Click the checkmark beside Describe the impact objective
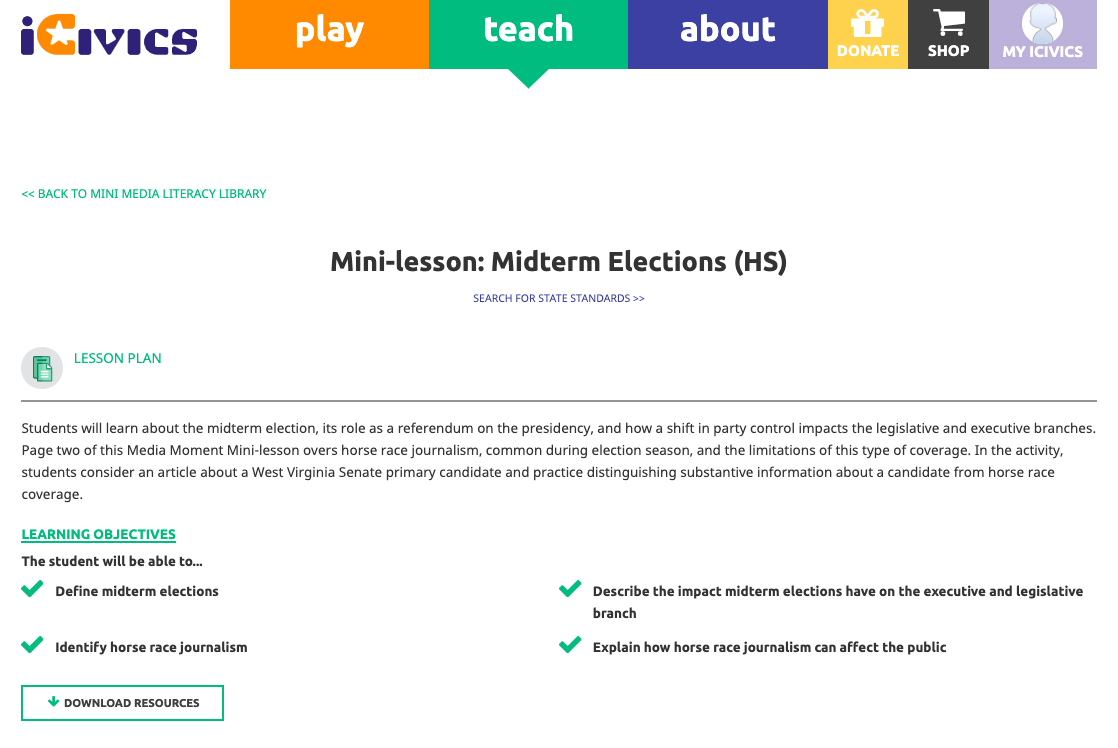The image size is (1118, 748). point(570,588)
